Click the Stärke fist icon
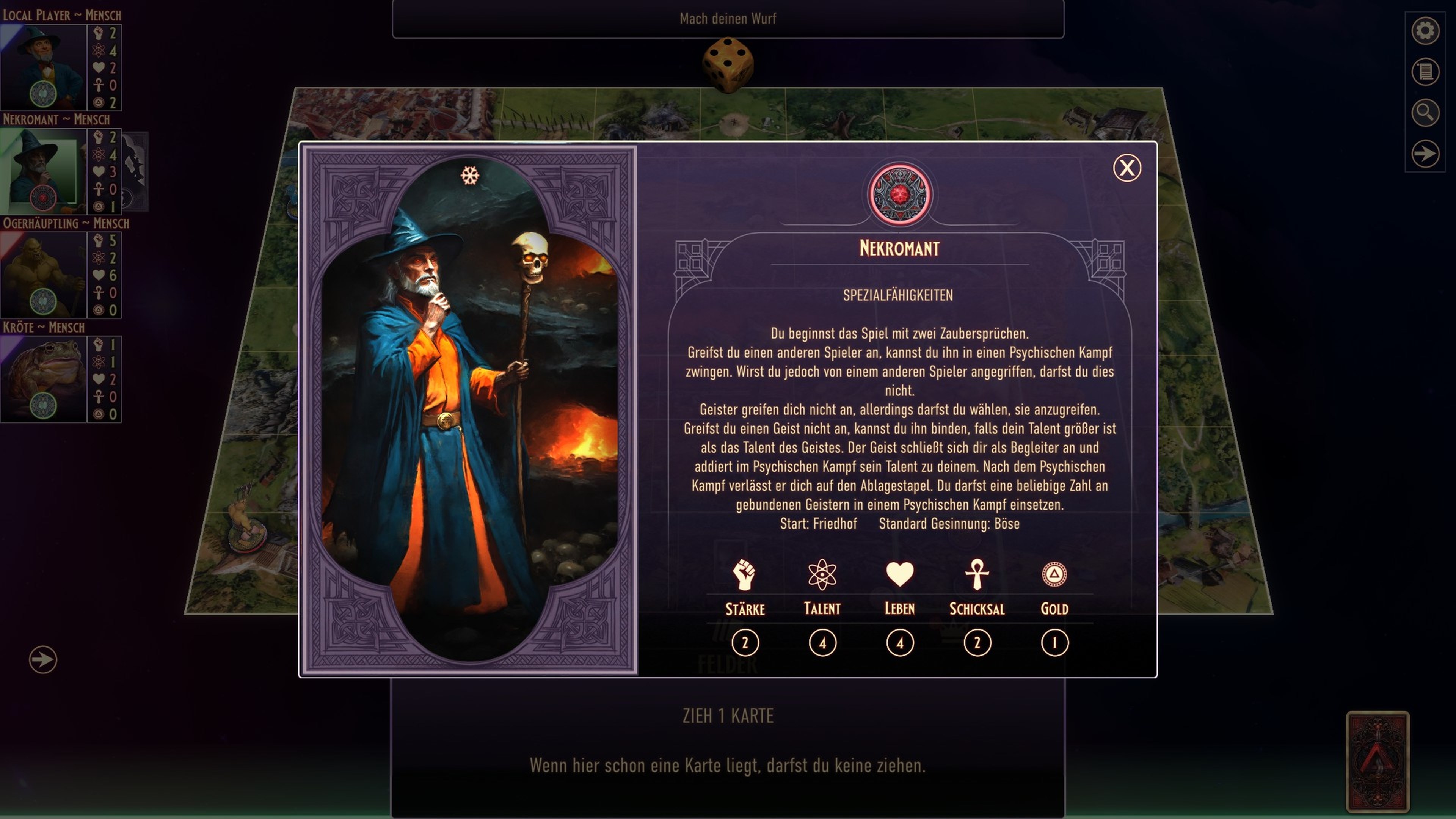Image resolution: width=1456 pixels, height=819 pixels. [x=744, y=574]
